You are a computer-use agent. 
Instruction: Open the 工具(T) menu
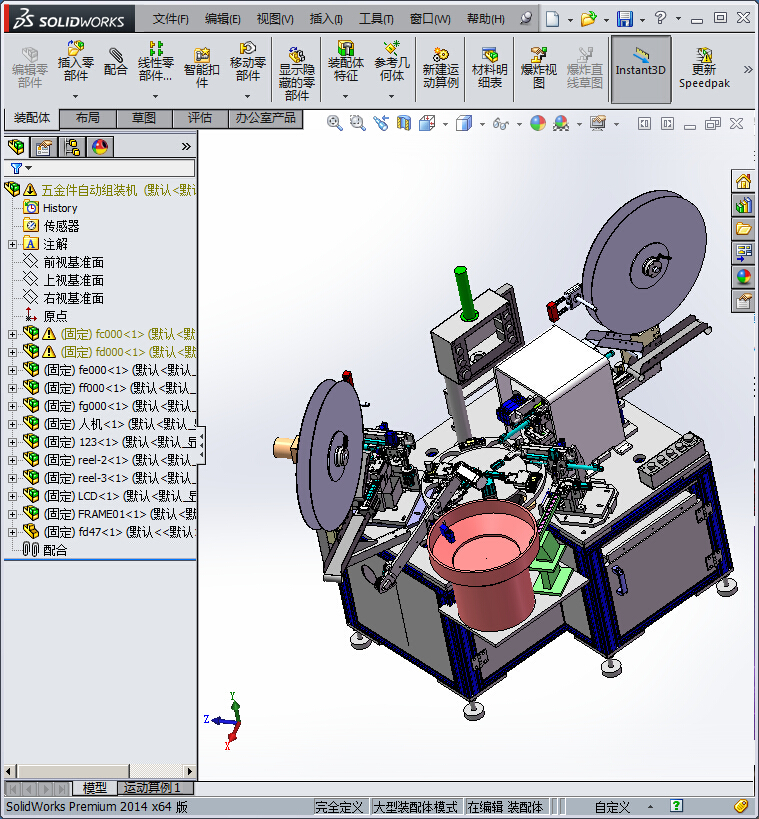[376, 19]
